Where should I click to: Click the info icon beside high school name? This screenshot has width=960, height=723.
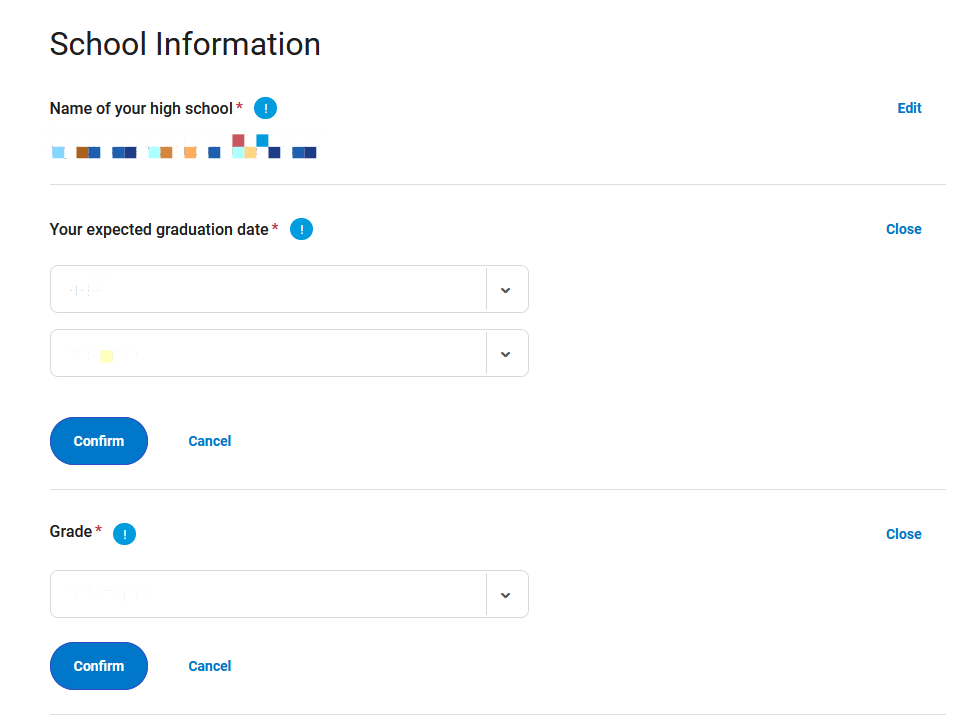[x=265, y=108]
